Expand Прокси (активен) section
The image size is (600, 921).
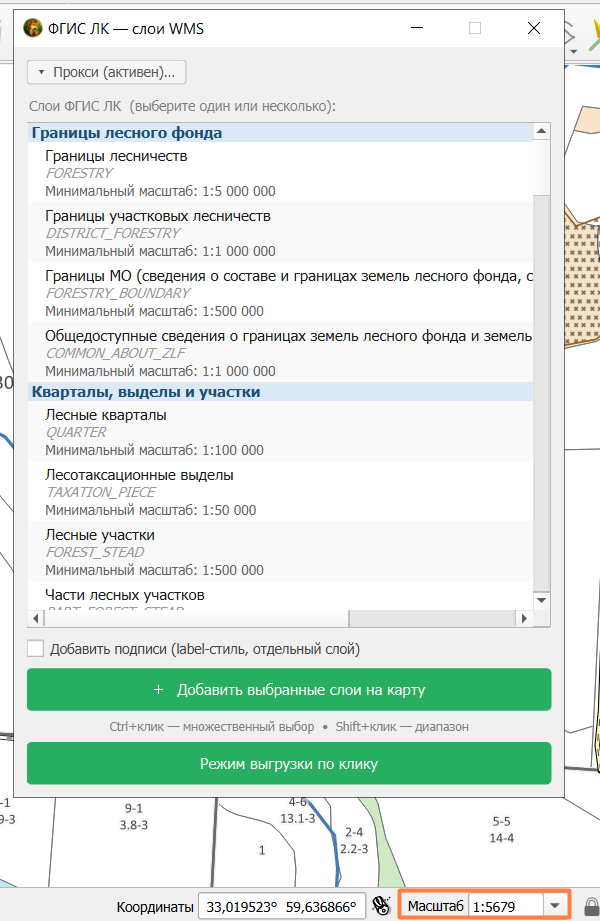pyautogui.click(x=106, y=72)
